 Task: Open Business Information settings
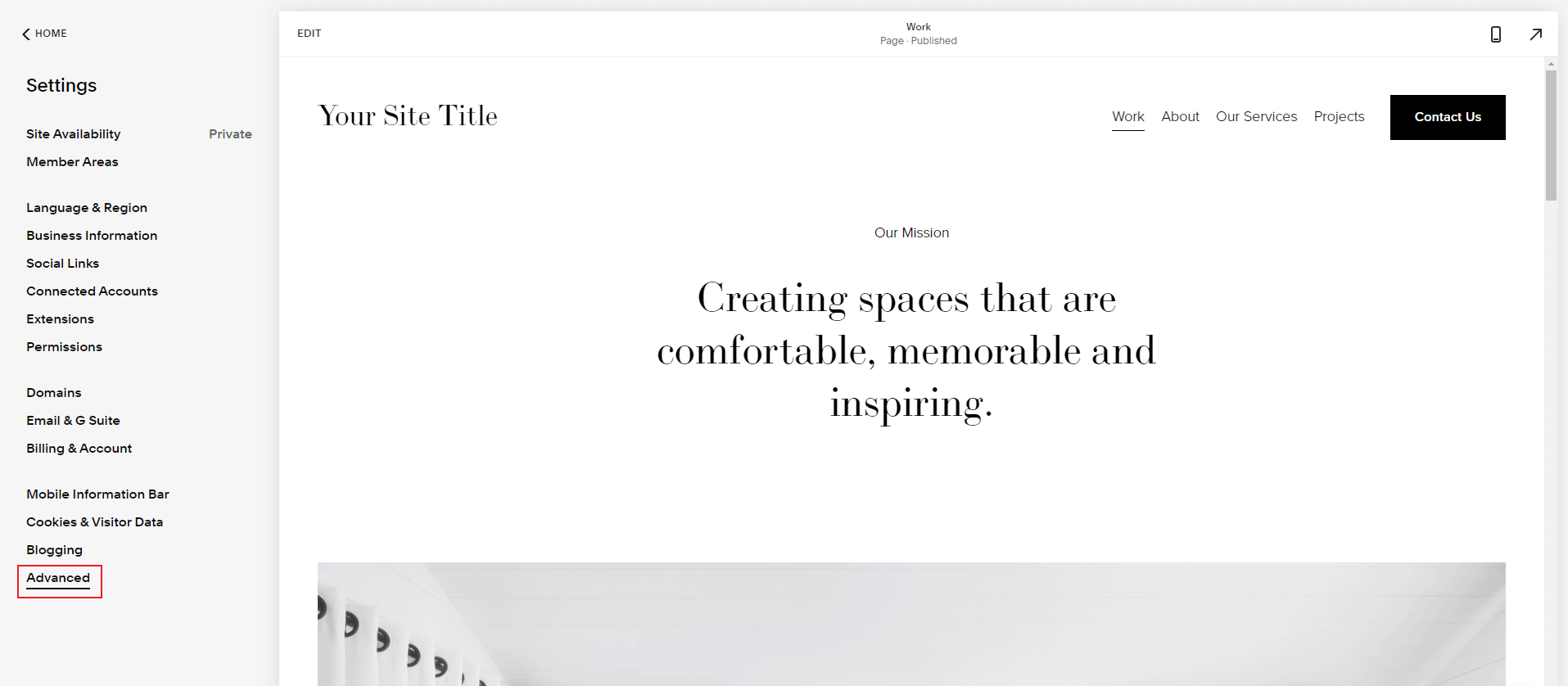pos(92,236)
